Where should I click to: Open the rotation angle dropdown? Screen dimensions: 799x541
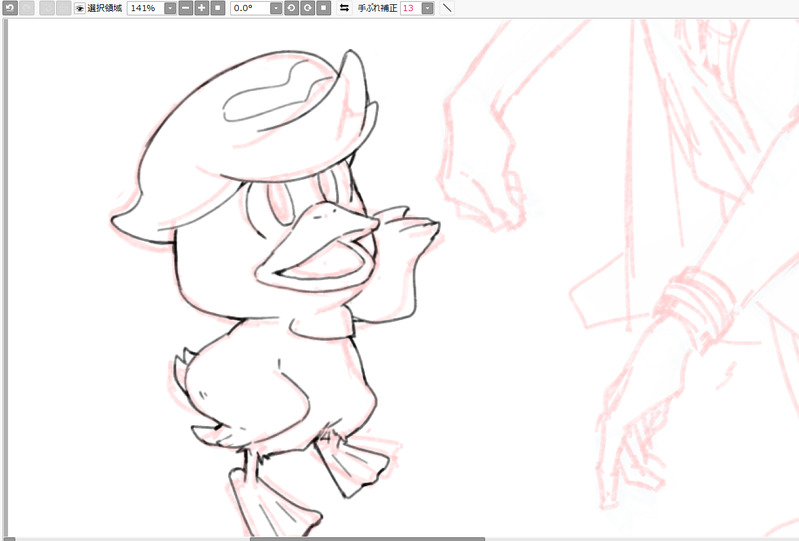276,8
